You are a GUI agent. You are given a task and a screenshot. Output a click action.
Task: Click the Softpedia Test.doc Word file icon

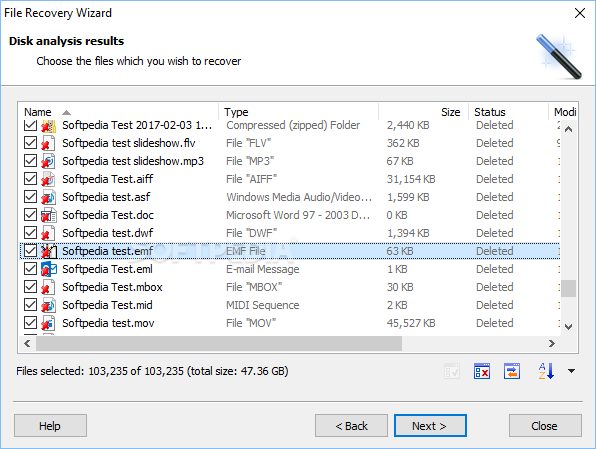(49, 215)
